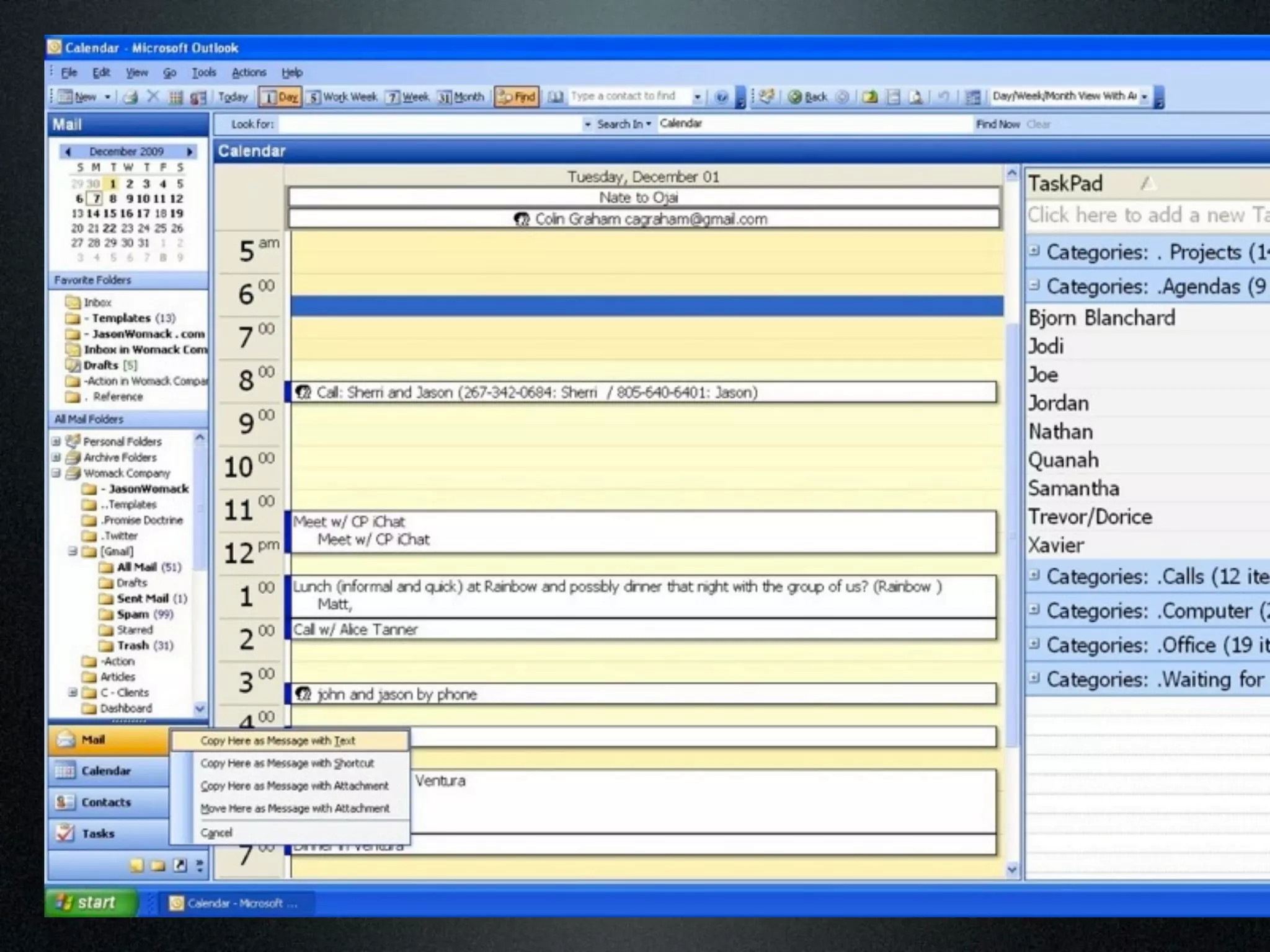
Task: Click the Print icon in toolbar
Action: coord(131,97)
